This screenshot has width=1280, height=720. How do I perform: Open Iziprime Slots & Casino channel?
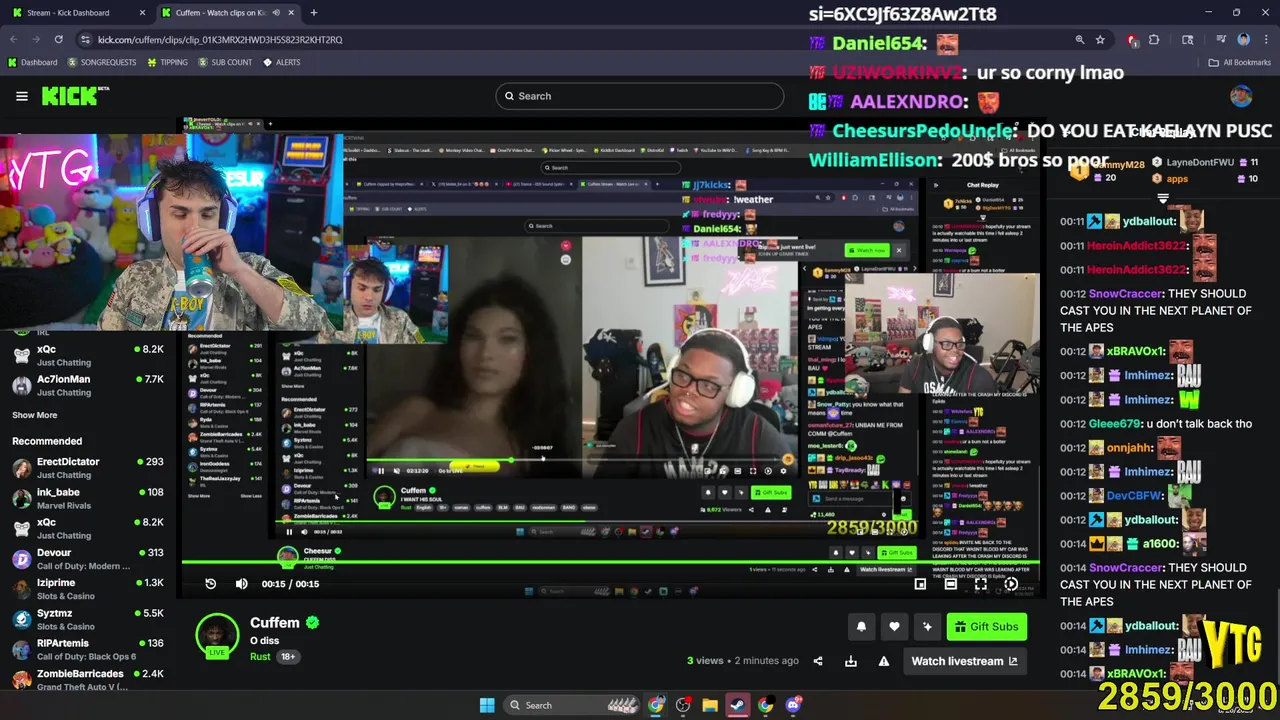click(88, 589)
